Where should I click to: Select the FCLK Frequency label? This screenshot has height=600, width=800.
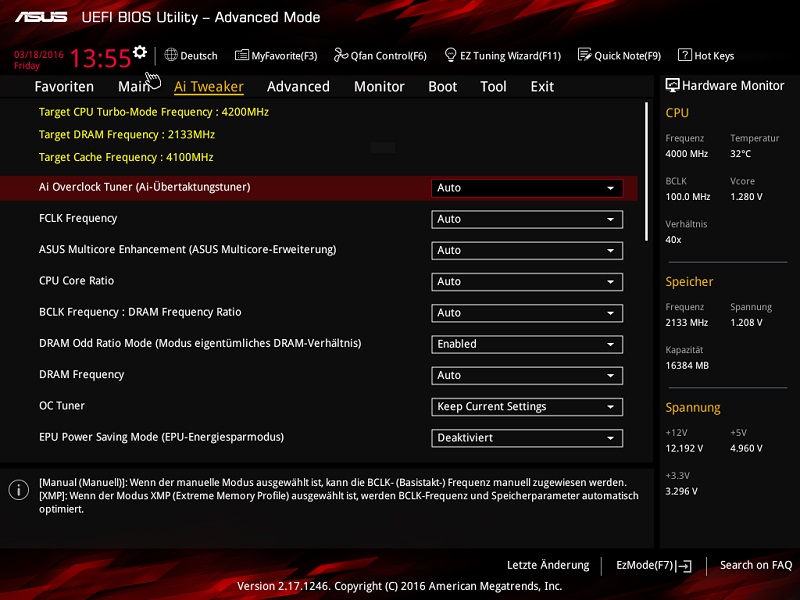click(x=78, y=218)
